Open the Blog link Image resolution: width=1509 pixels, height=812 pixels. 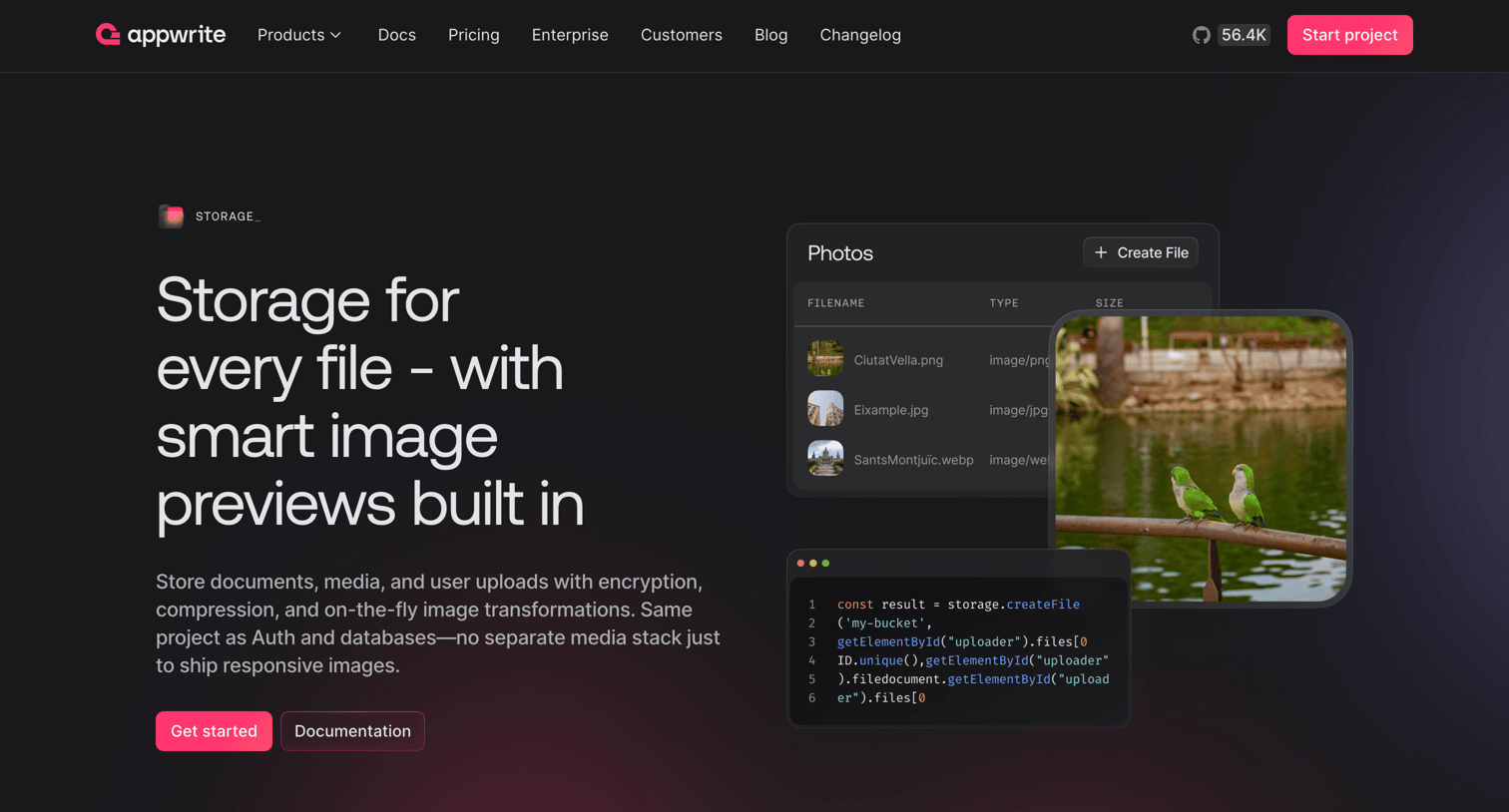click(x=771, y=35)
